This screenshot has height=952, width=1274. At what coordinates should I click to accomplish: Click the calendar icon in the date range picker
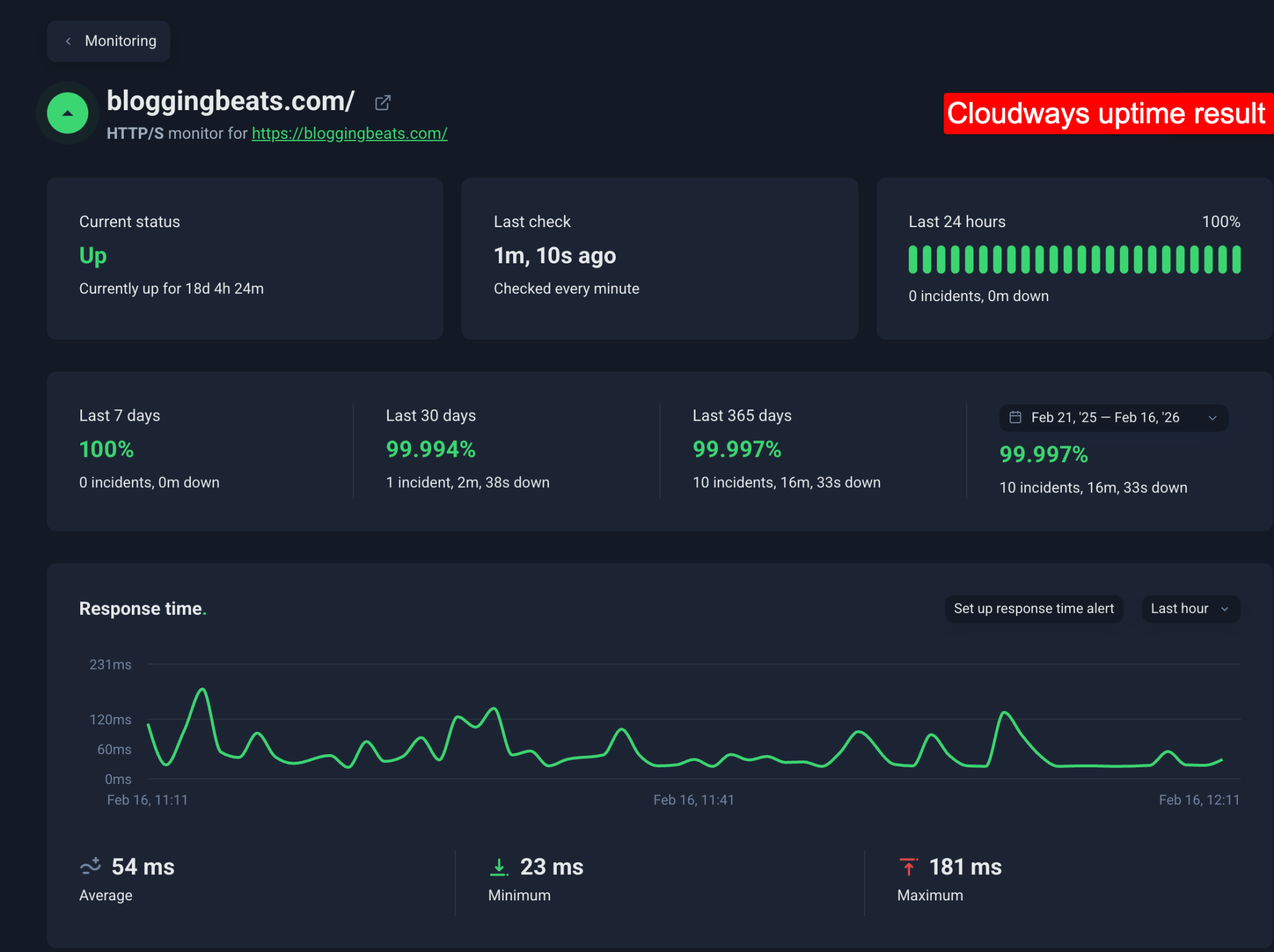click(x=1016, y=418)
